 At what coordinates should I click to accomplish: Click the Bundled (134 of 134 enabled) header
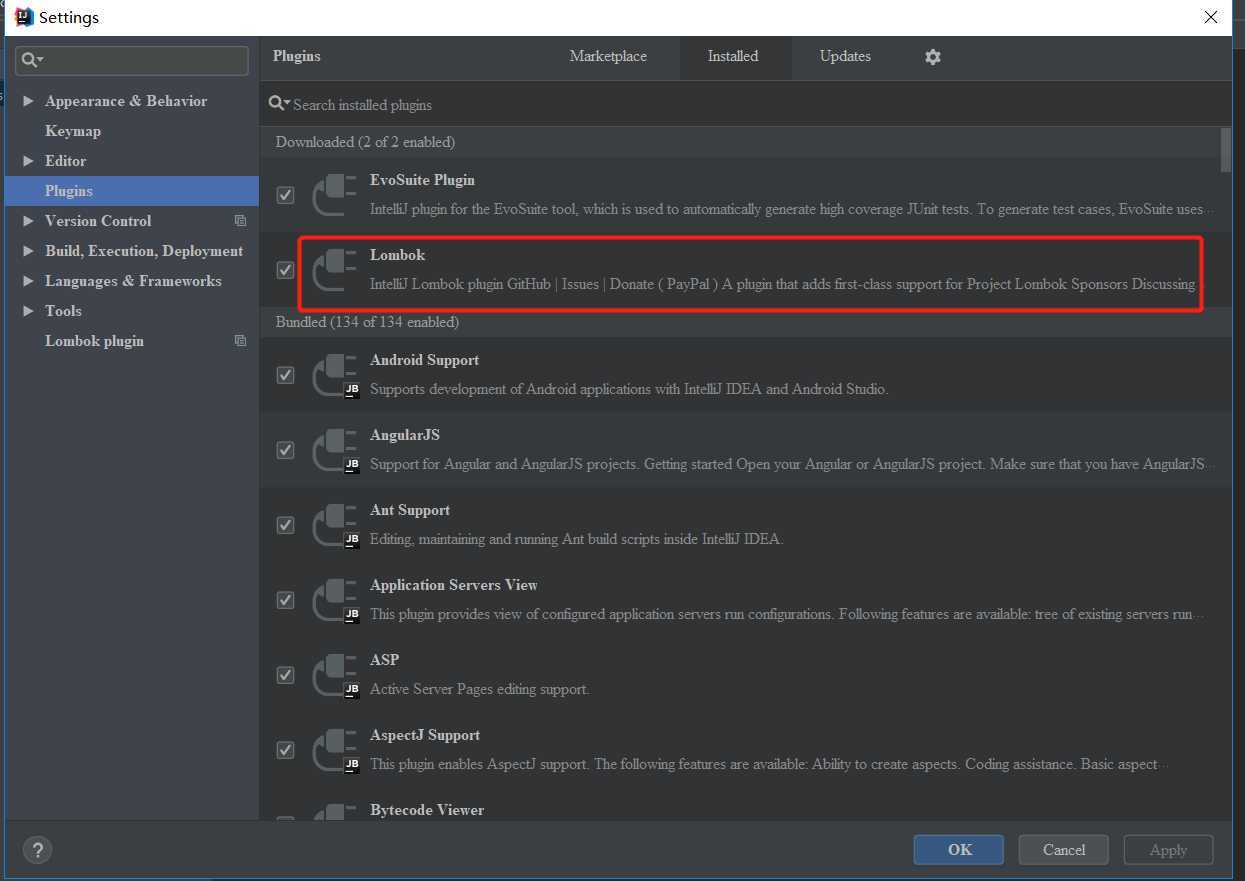coord(367,322)
